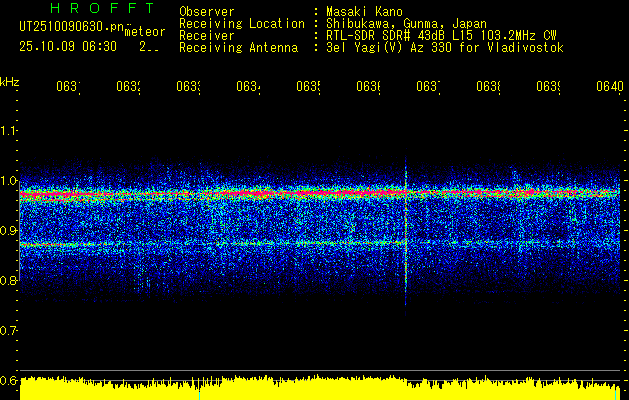Click the 0634 time marker
Image resolution: width=629 pixels, height=400 pixels.
point(248,87)
